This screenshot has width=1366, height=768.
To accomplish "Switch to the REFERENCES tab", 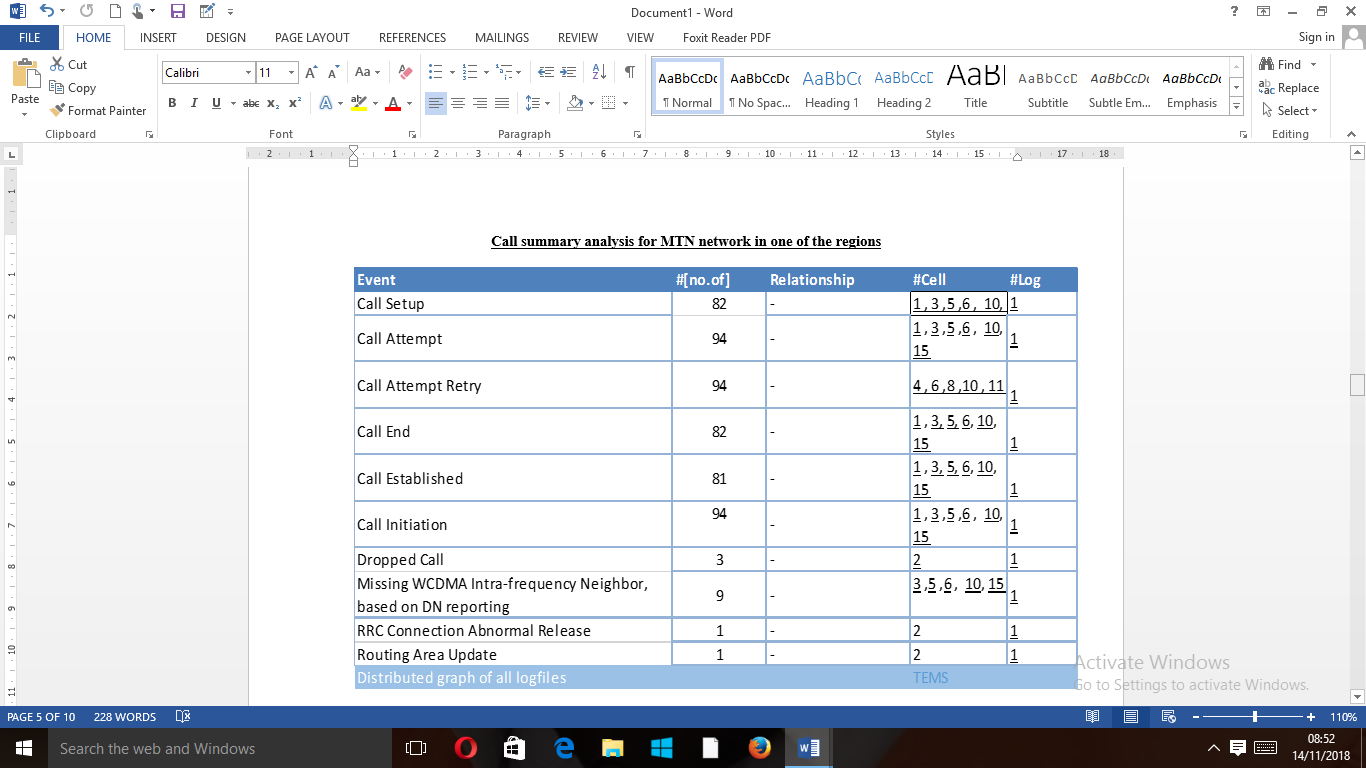I will 412,37.
